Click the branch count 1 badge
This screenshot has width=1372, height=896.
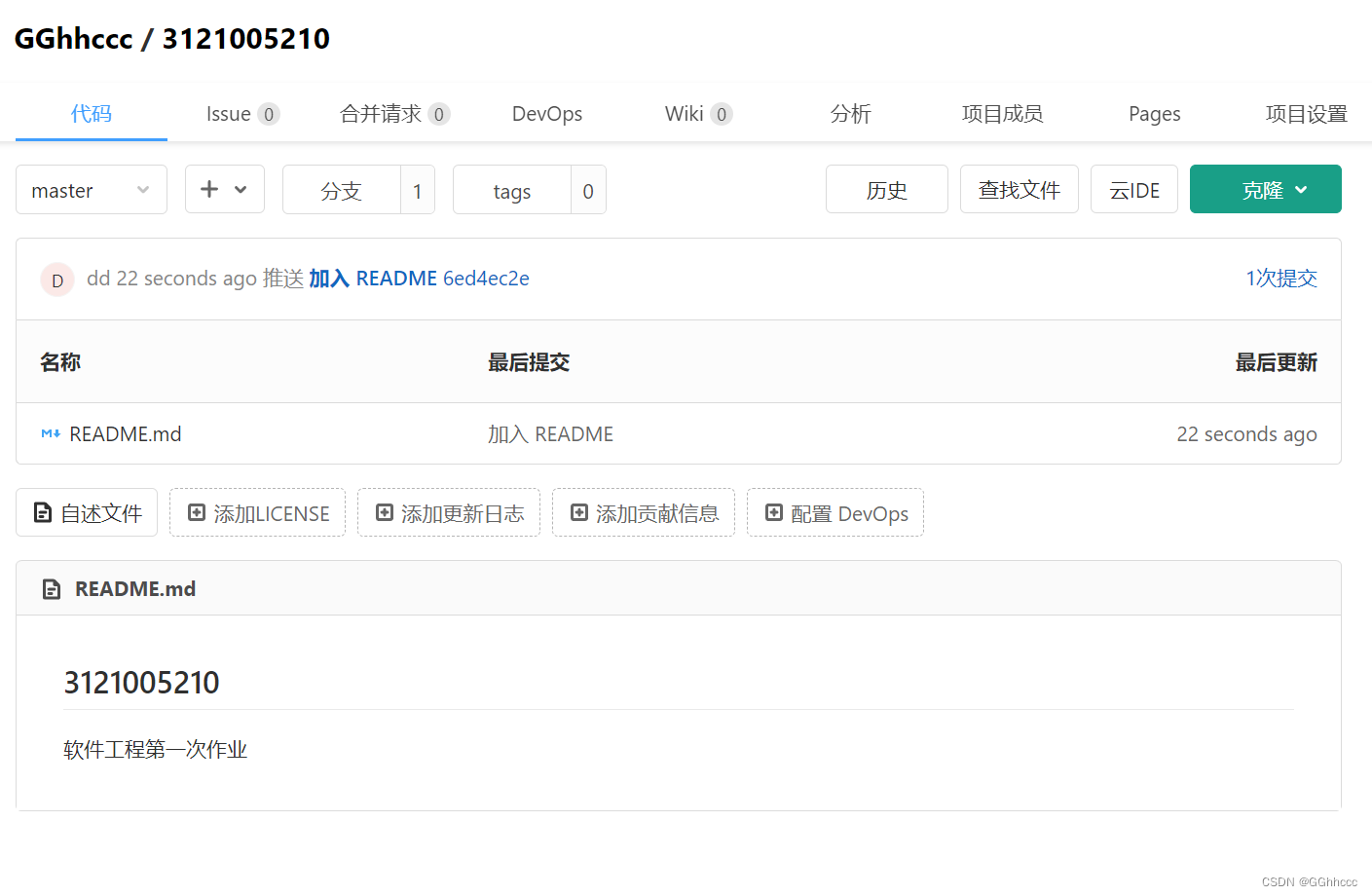click(x=418, y=190)
